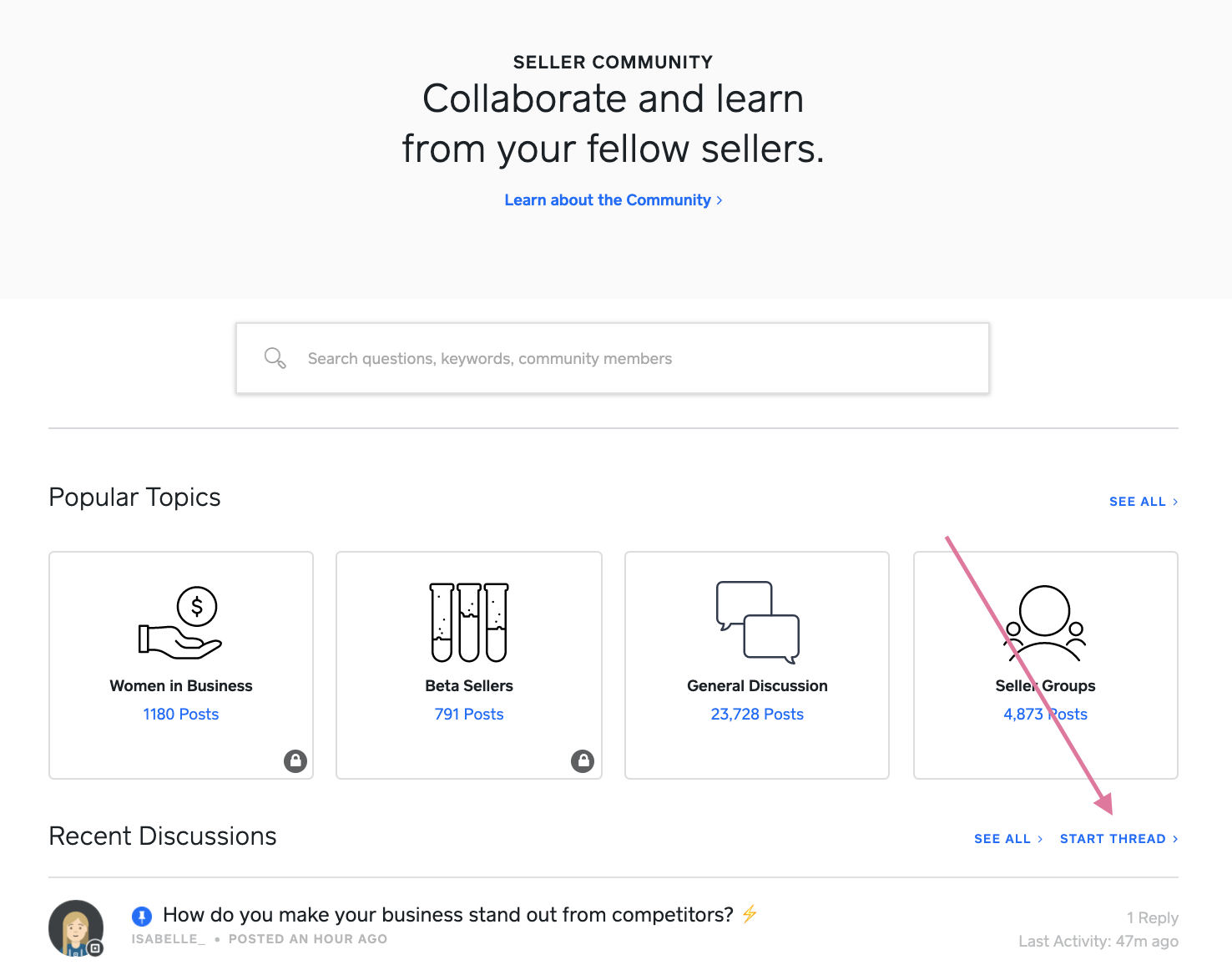
Task: Open the ISABELLE_ author profile name
Action: click(168, 939)
